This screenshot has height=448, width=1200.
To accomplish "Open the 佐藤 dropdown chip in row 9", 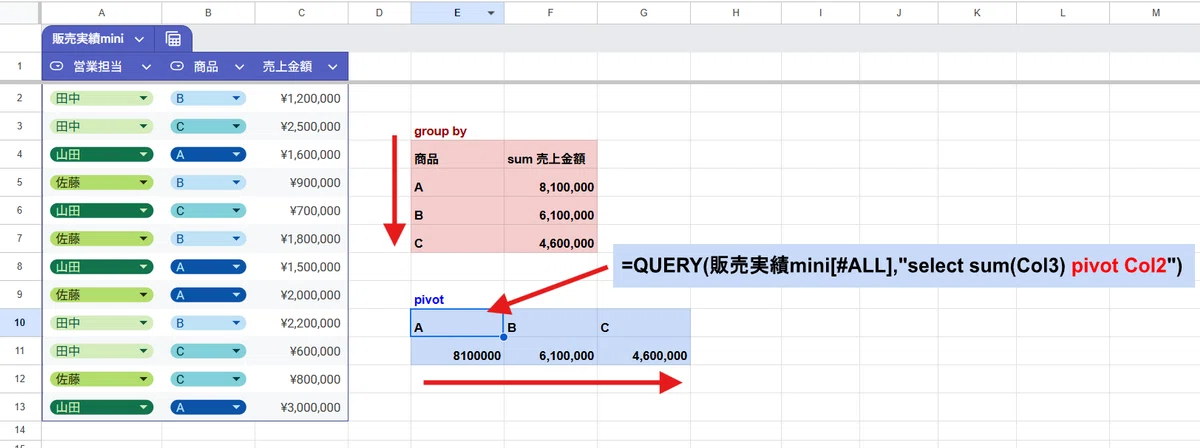I will [101, 295].
